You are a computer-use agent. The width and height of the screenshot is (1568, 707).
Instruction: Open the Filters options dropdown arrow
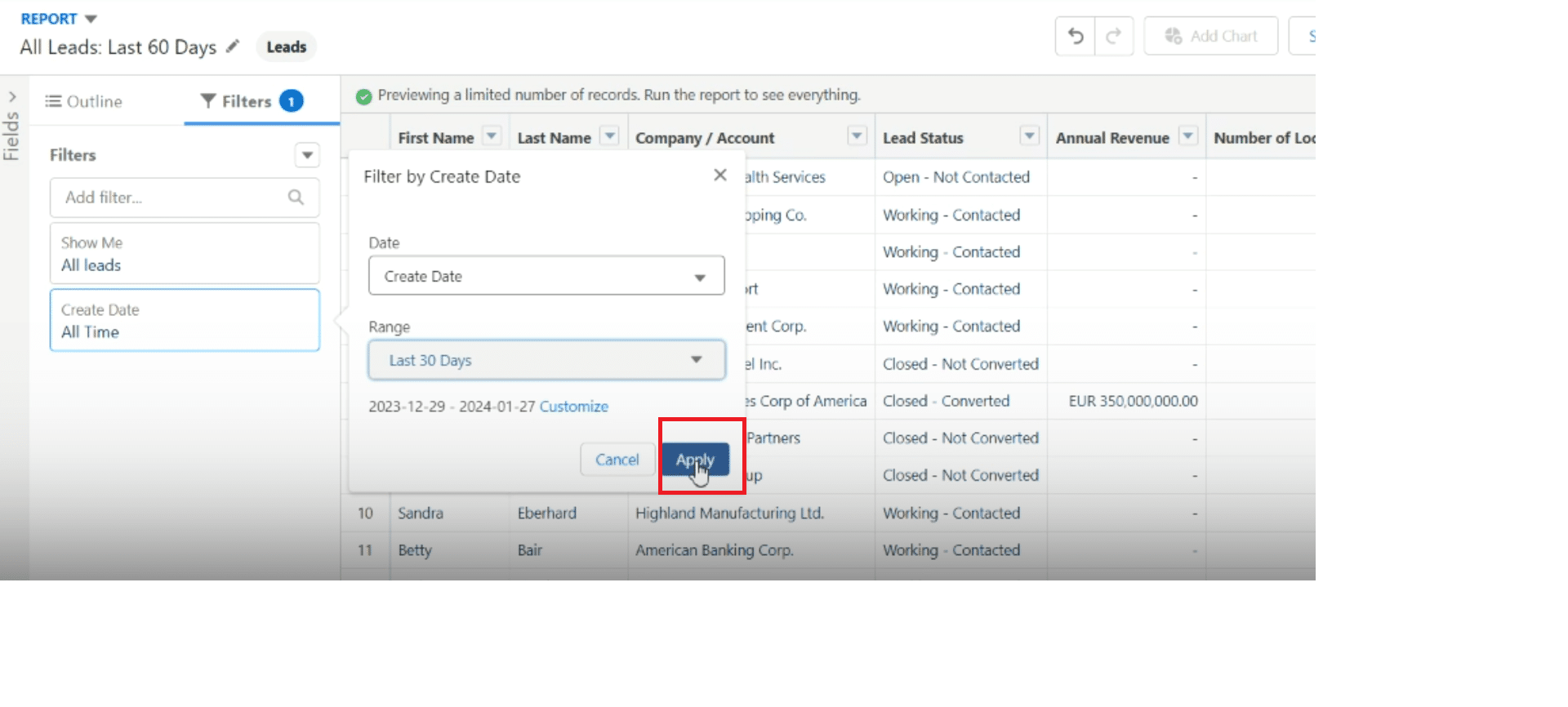click(307, 155)
